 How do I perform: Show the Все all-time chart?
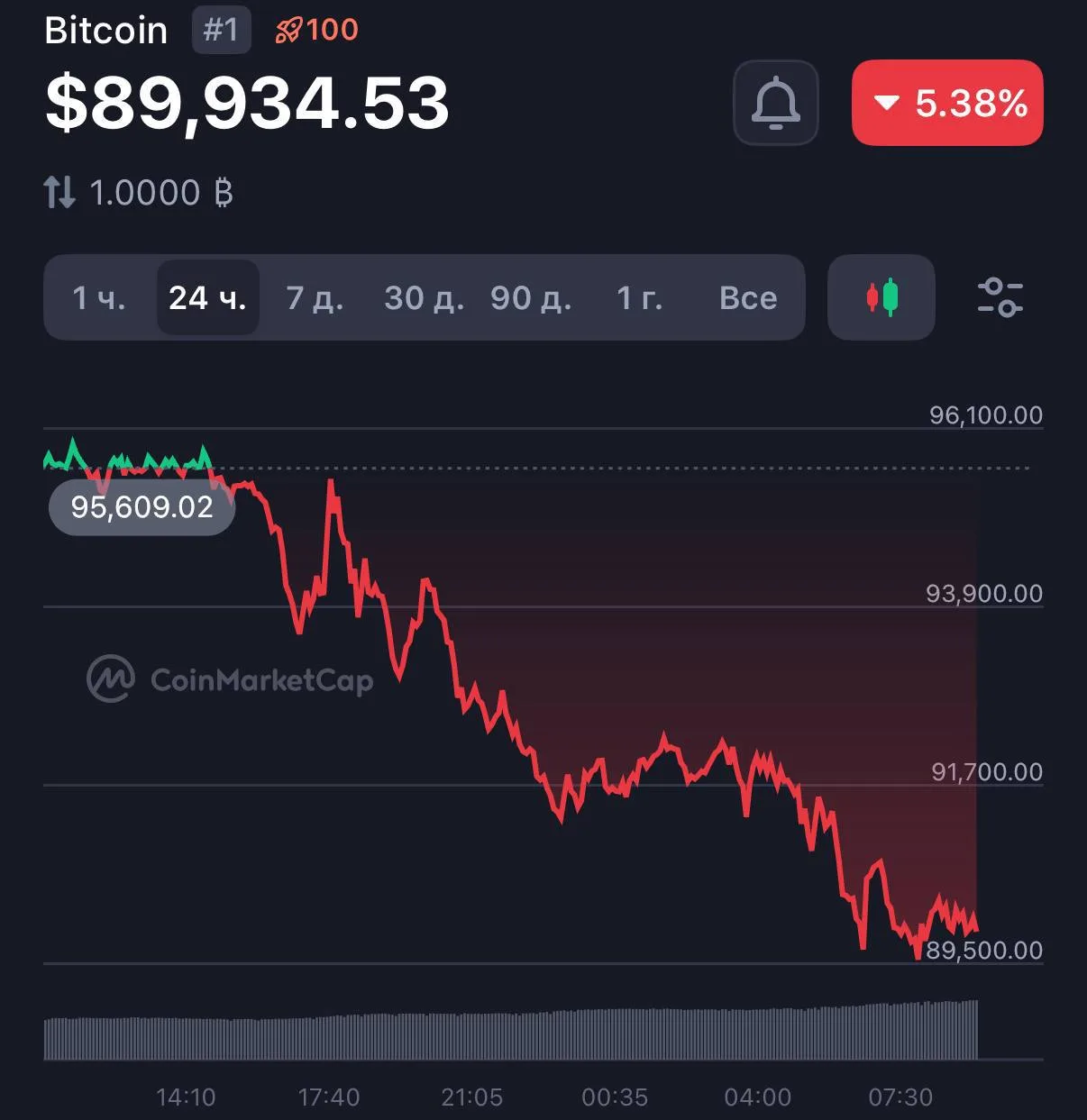click(x=748, y=297)
